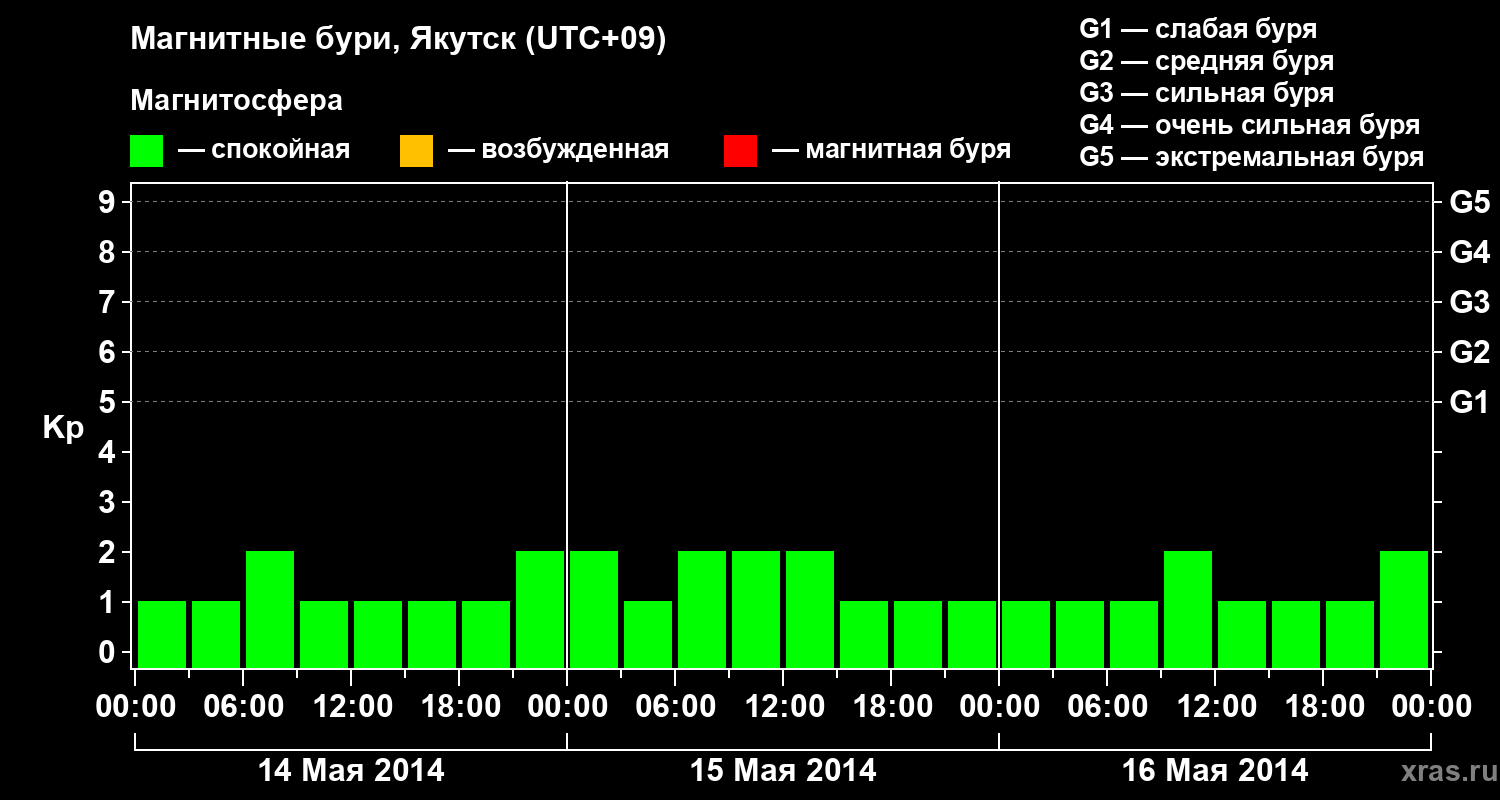
Task: Click the 'G3 — сильная буря' legend line
Action: pos(1206,93)
